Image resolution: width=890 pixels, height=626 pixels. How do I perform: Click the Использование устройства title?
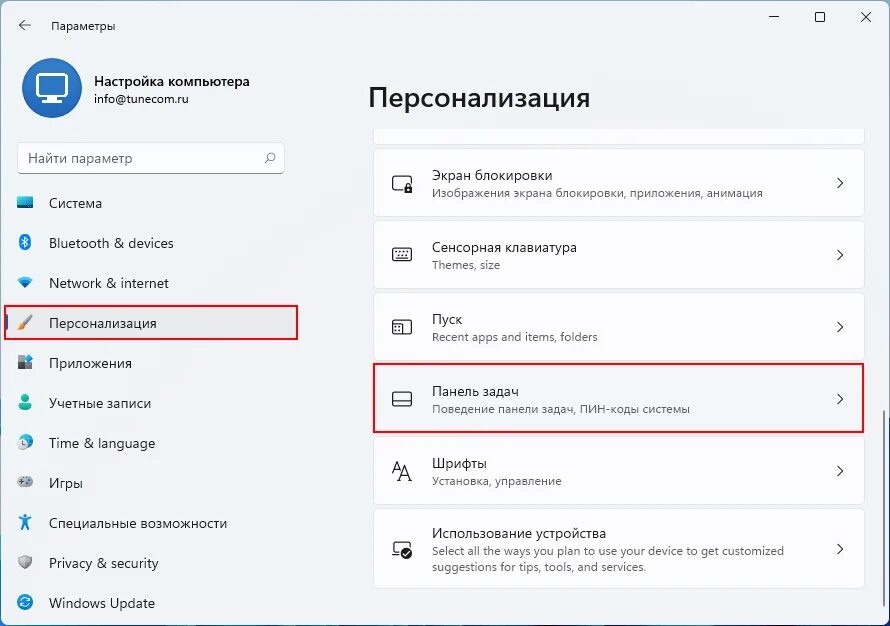(519, 533)
